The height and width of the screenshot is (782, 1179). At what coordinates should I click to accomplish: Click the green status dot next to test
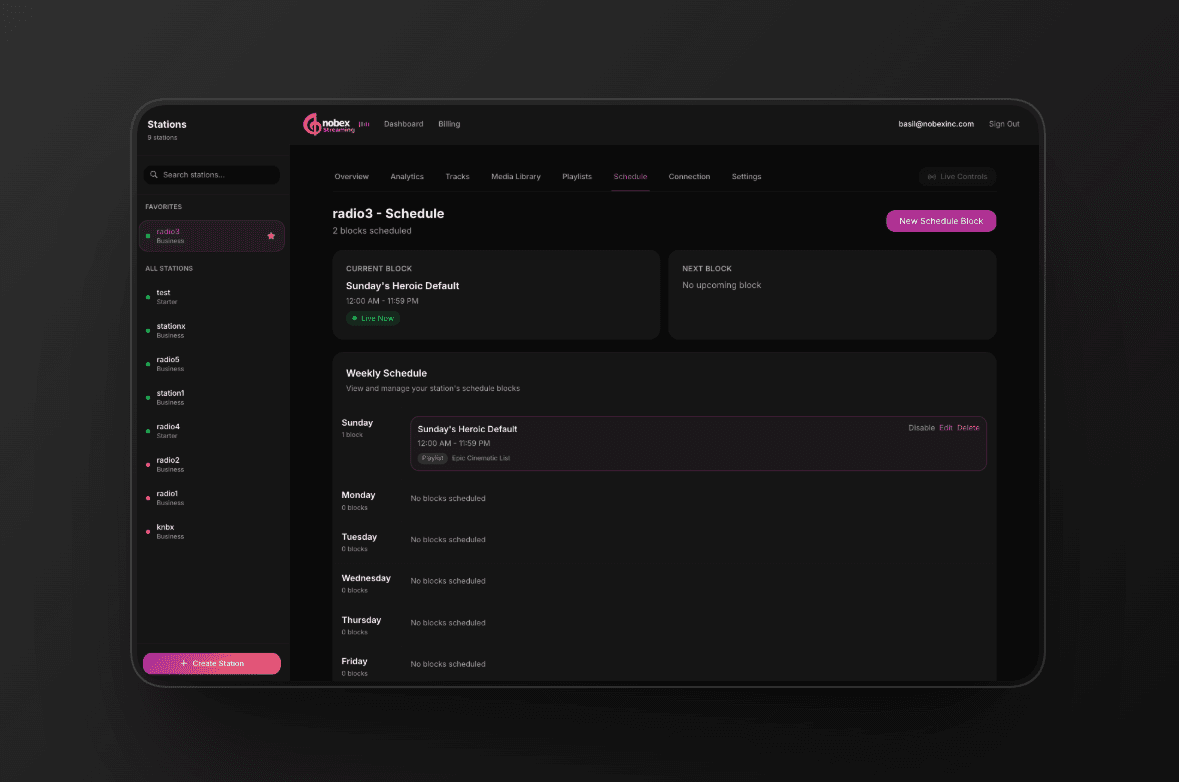(x=148, y=296)
